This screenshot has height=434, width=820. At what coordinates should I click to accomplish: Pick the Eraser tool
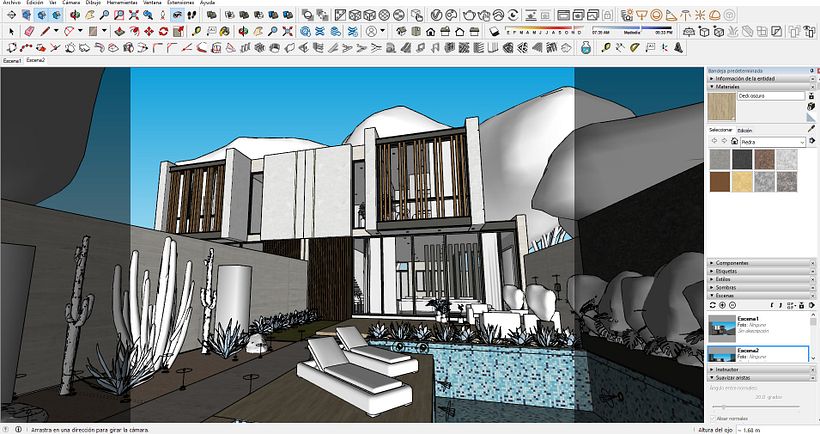pos(28,31)
